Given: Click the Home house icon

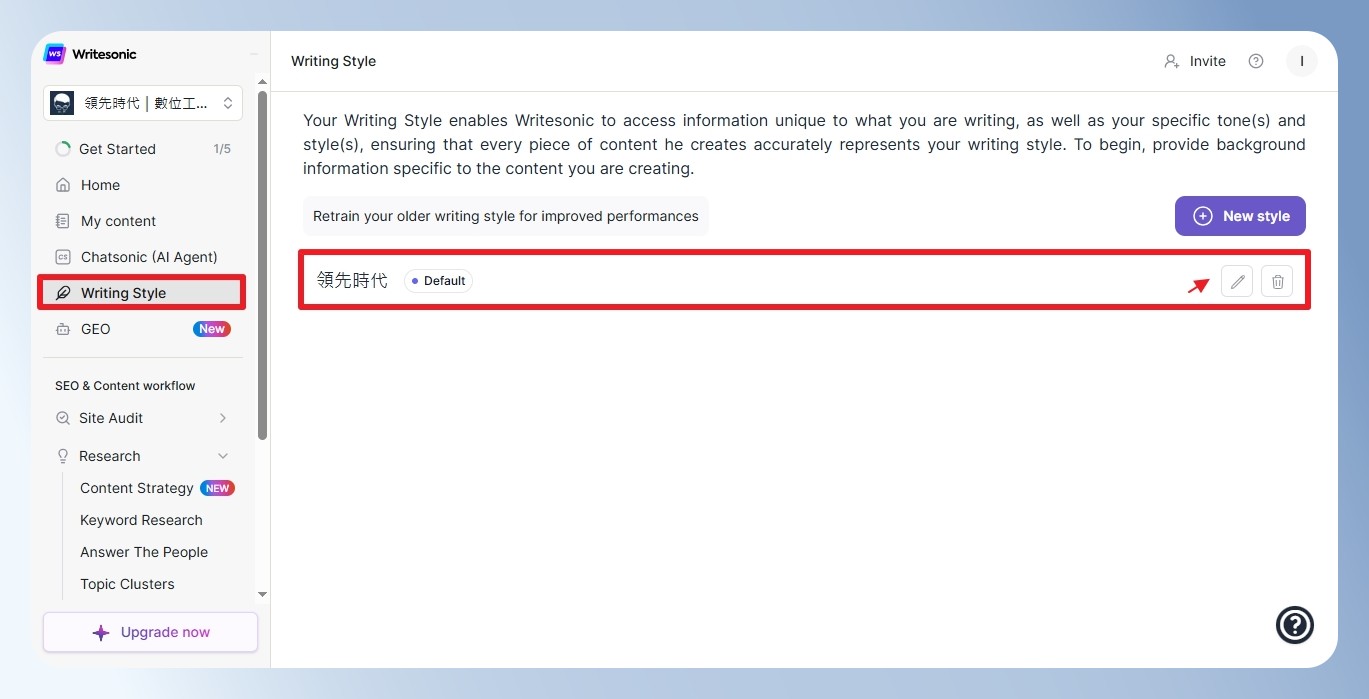Looking at the screenshot, I should (63, 185).
